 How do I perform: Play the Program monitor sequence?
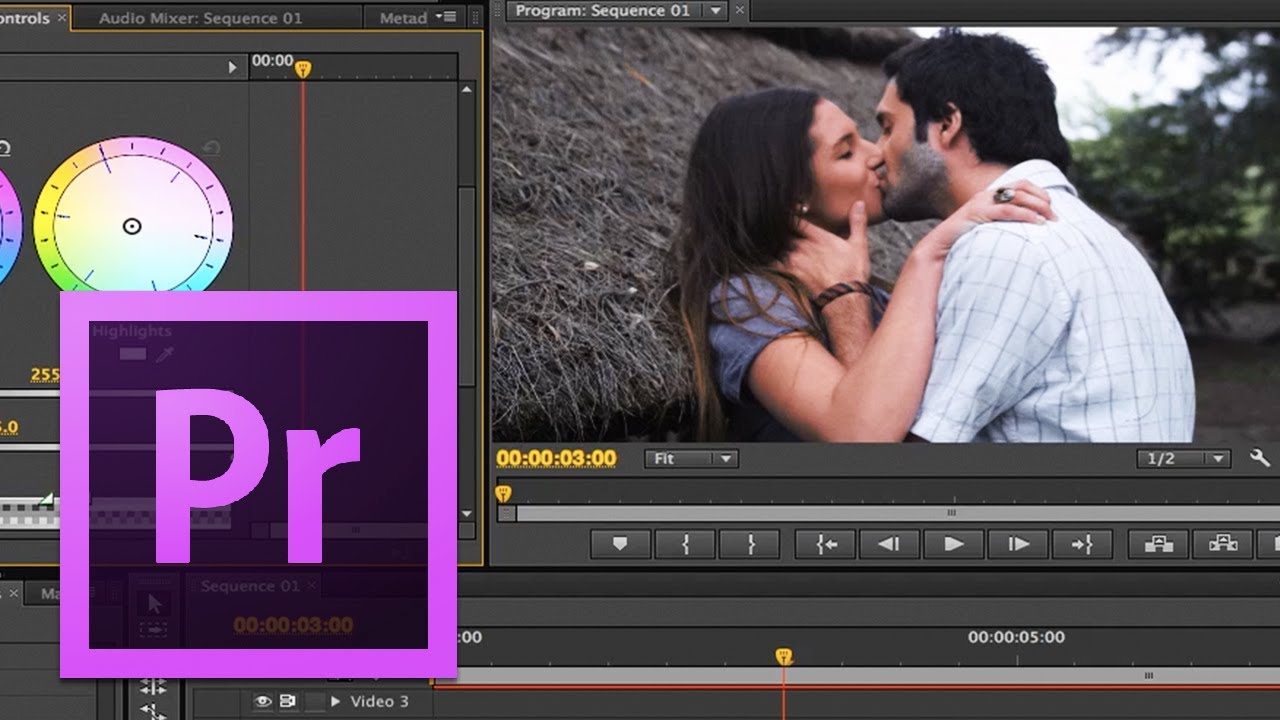tap(954, 544)
